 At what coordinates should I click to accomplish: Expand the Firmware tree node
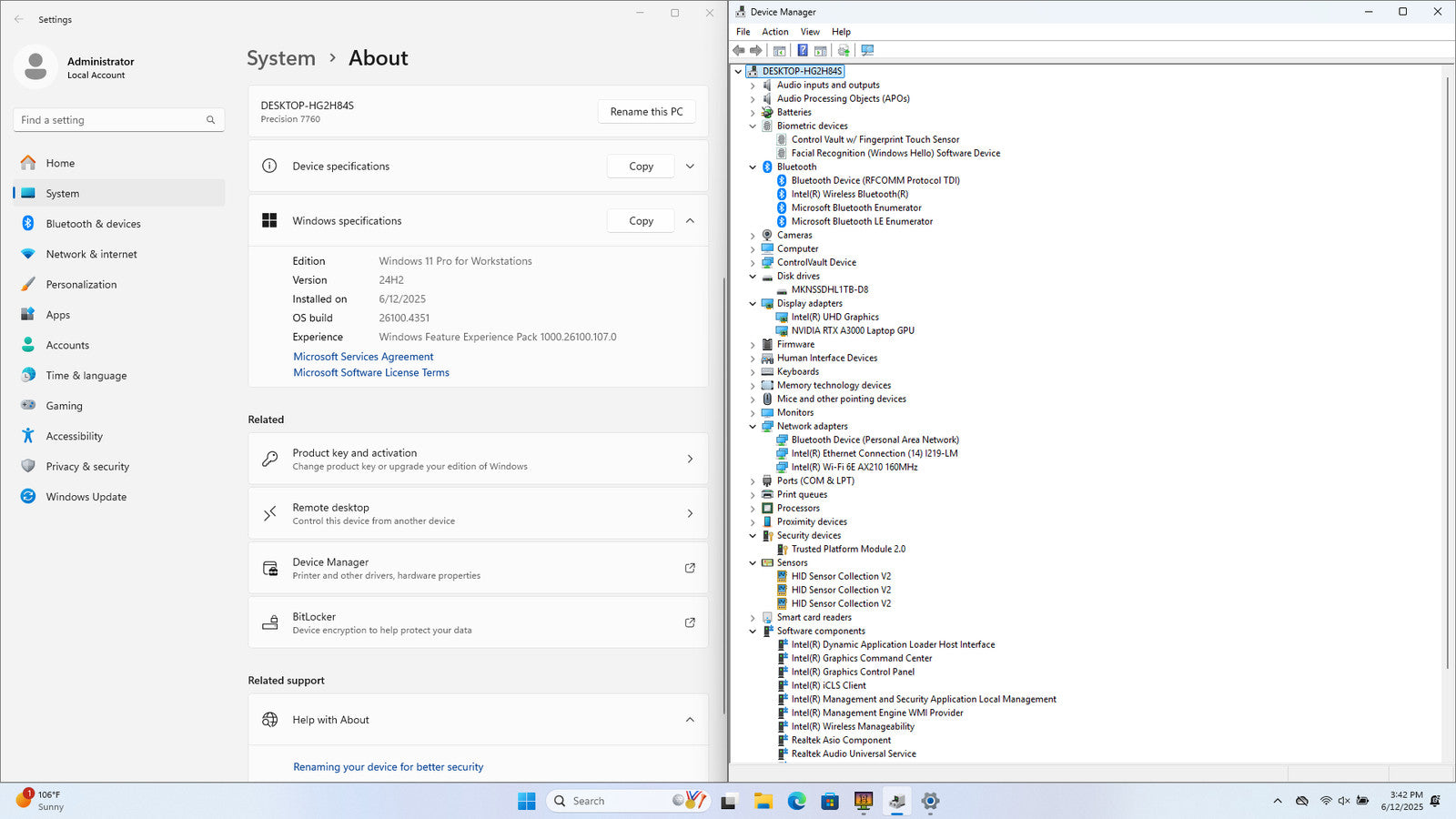753,345
